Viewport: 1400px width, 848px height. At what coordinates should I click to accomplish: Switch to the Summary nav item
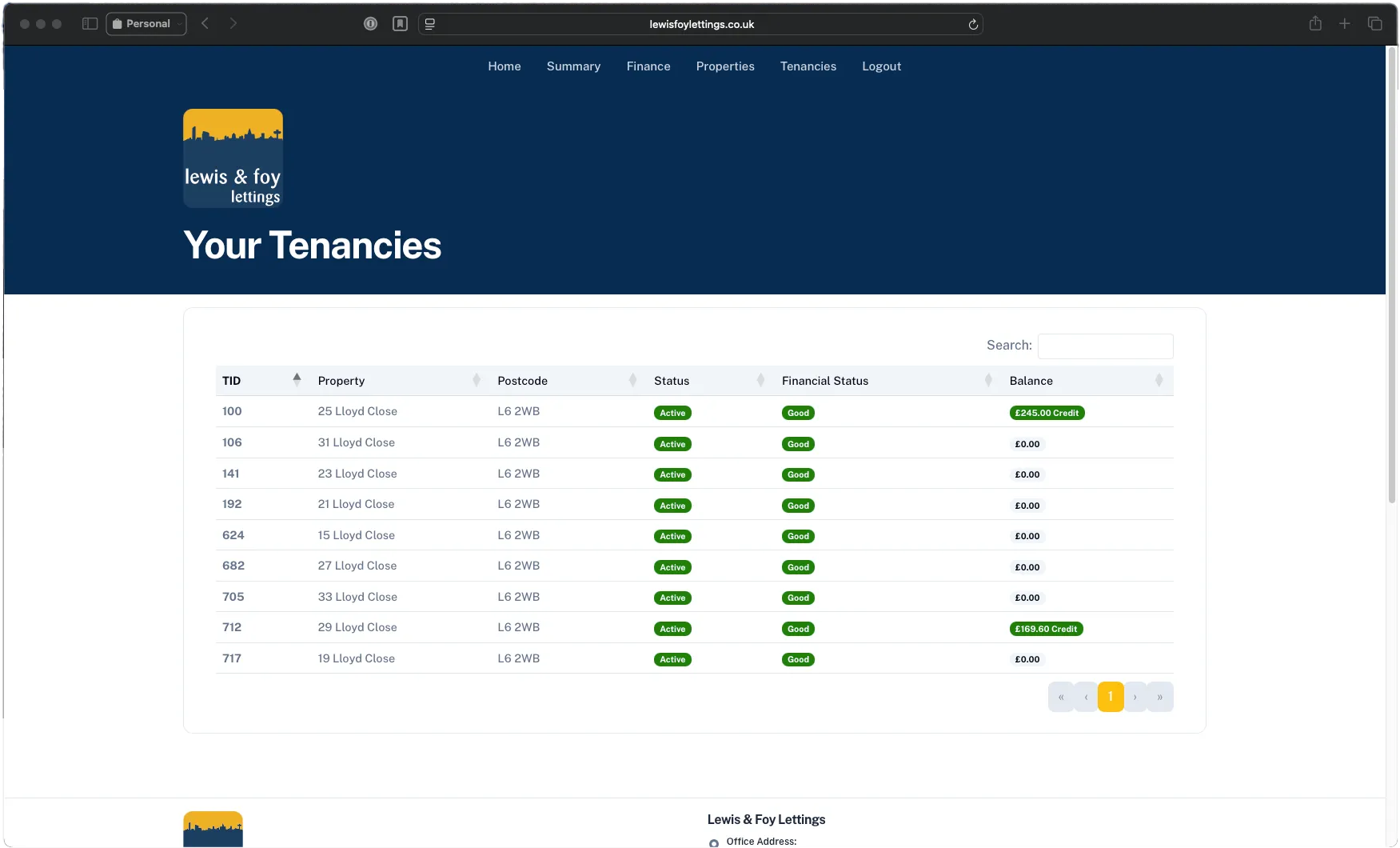(572, 66)
